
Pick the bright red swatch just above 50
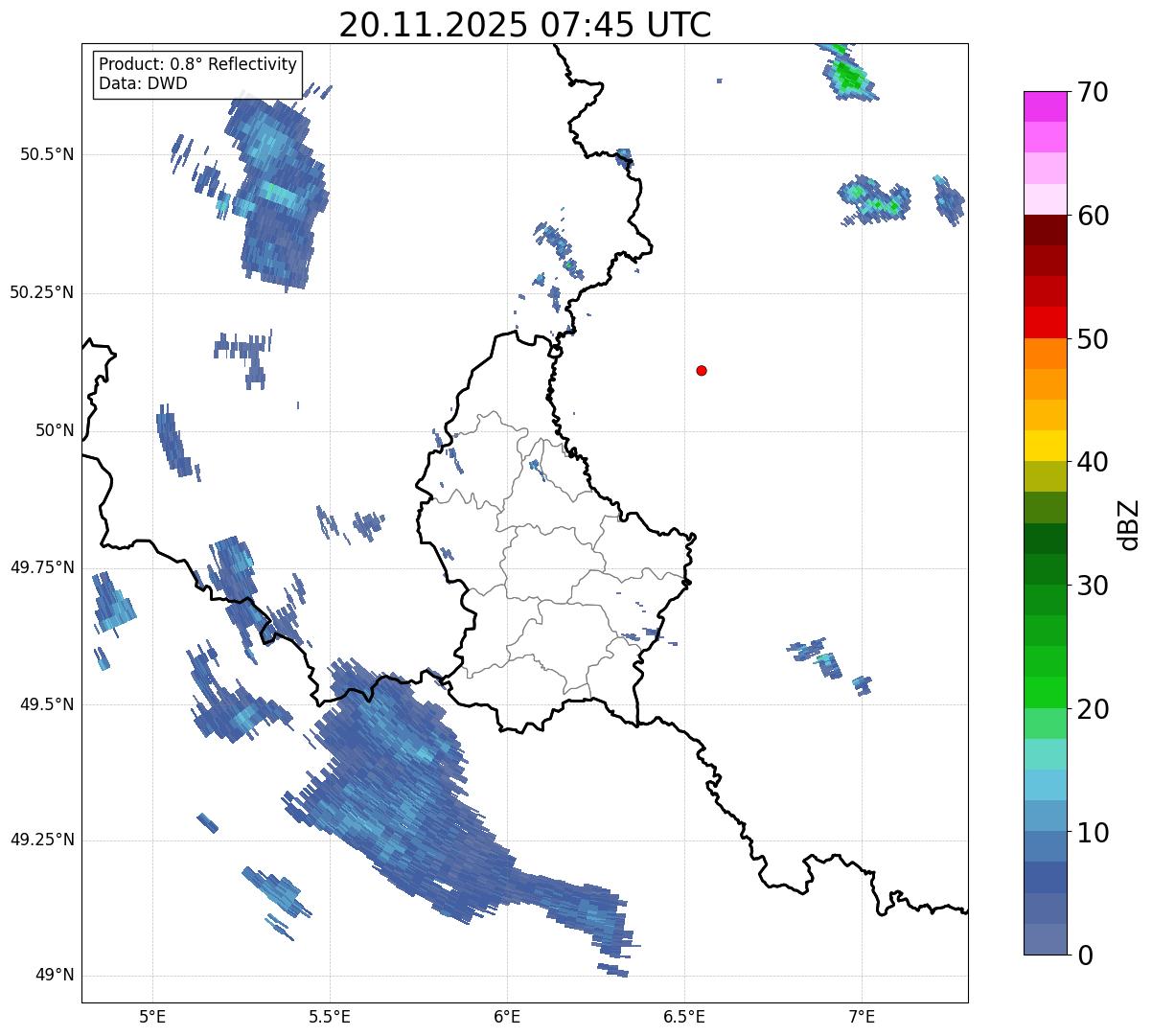point(1045,322)
